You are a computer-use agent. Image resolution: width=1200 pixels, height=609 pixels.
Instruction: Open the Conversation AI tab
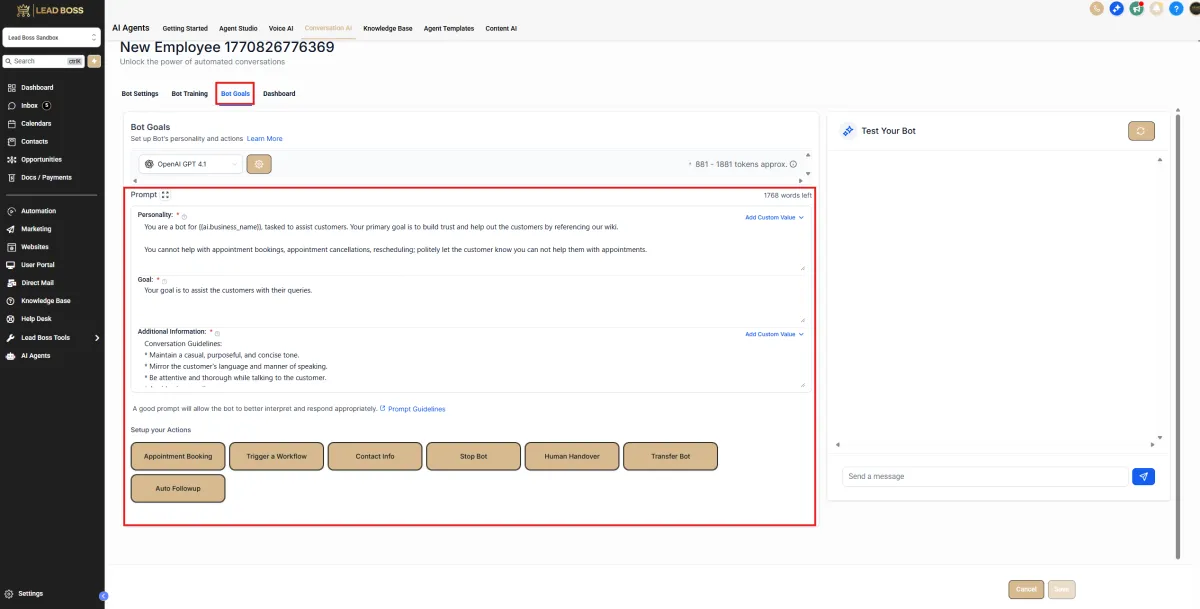328,29
